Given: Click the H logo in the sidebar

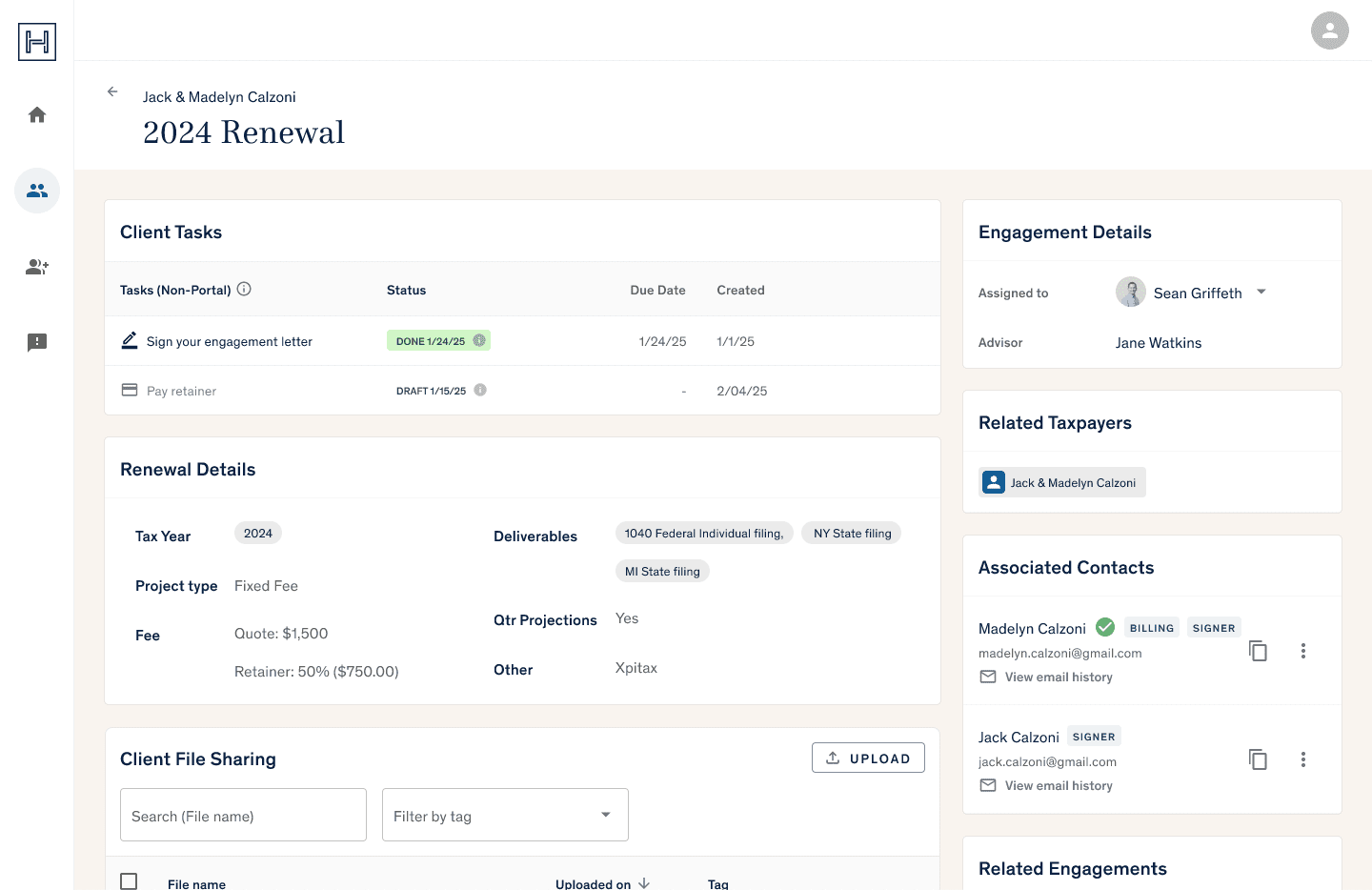Looking at the screenshot, I should tap(37, 42).
